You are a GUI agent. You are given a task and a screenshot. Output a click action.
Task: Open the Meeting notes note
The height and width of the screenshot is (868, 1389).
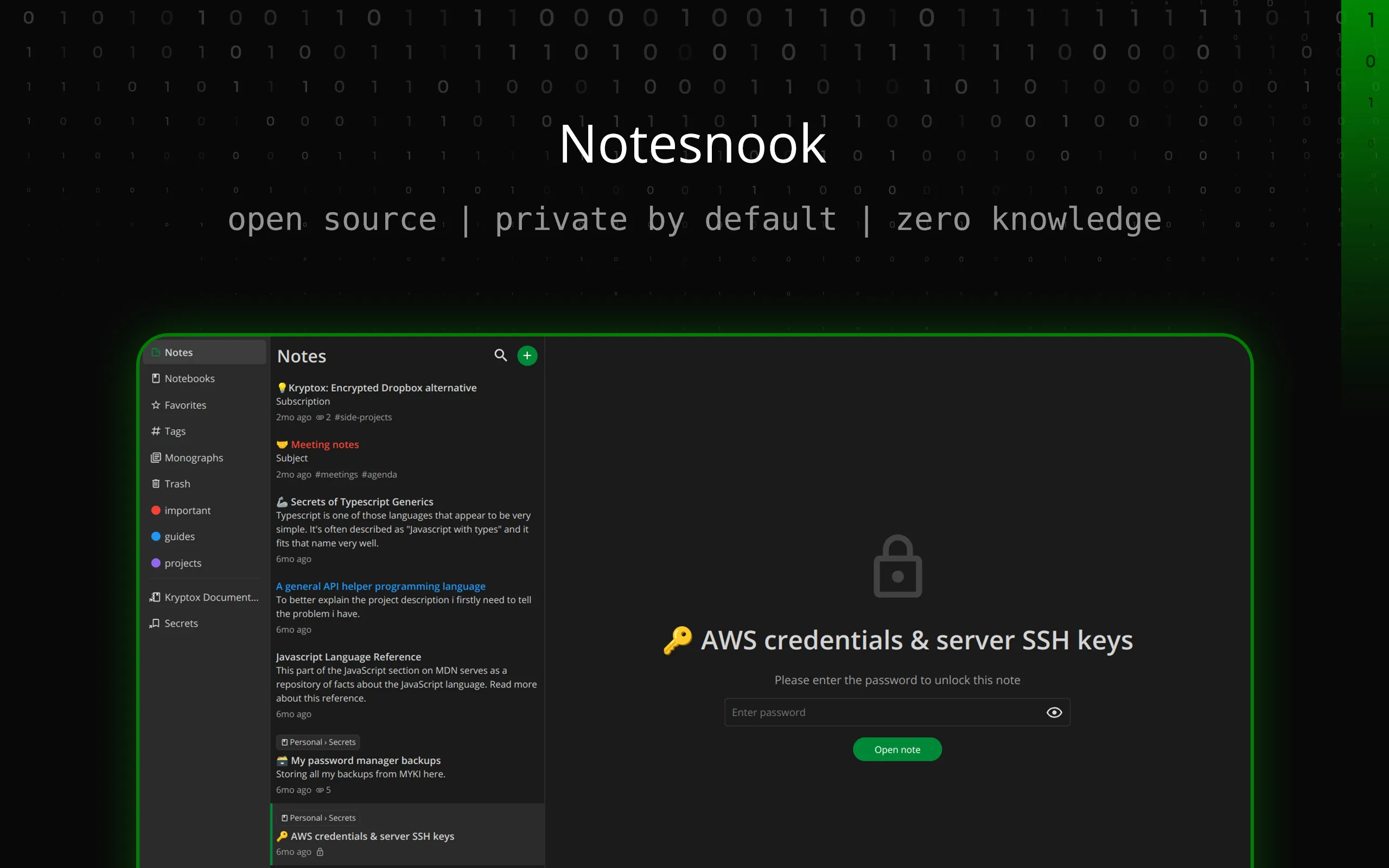[x=324, y=444]
